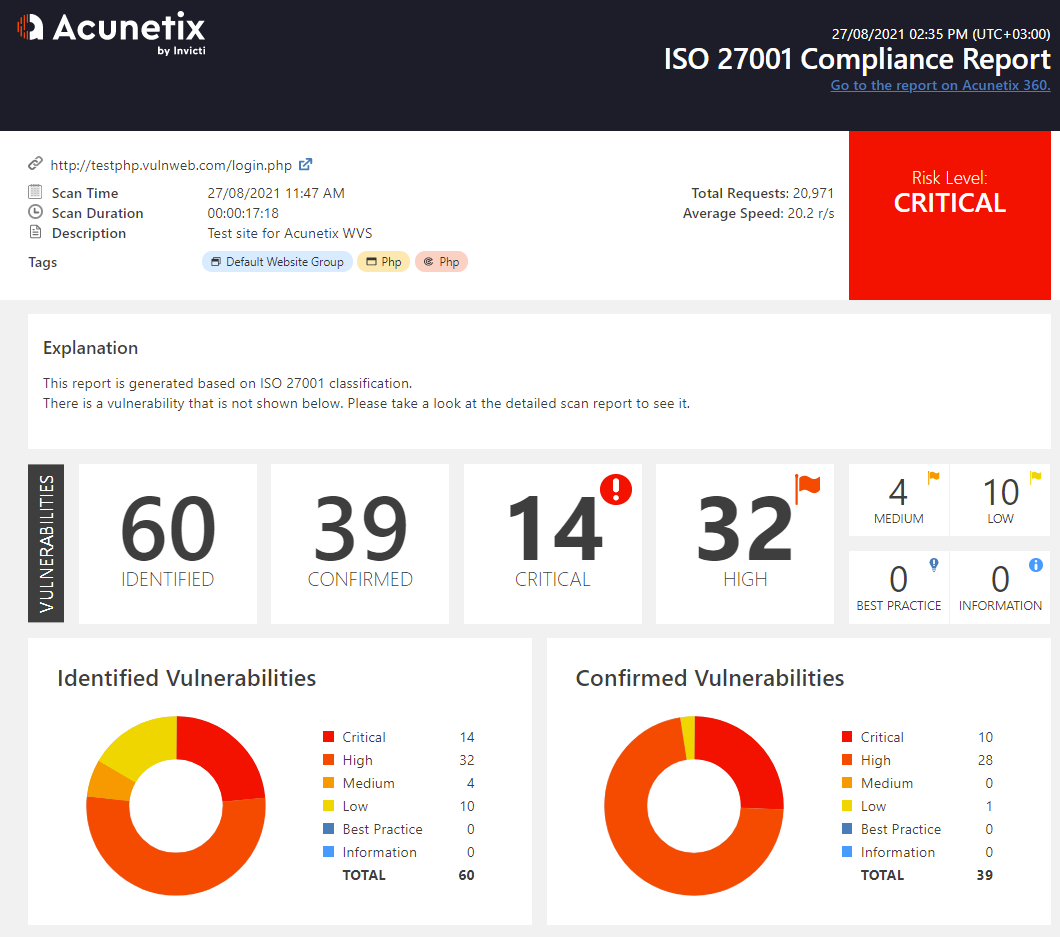
Task: Click the 0 Best Practice card
Action: point(898,587)
